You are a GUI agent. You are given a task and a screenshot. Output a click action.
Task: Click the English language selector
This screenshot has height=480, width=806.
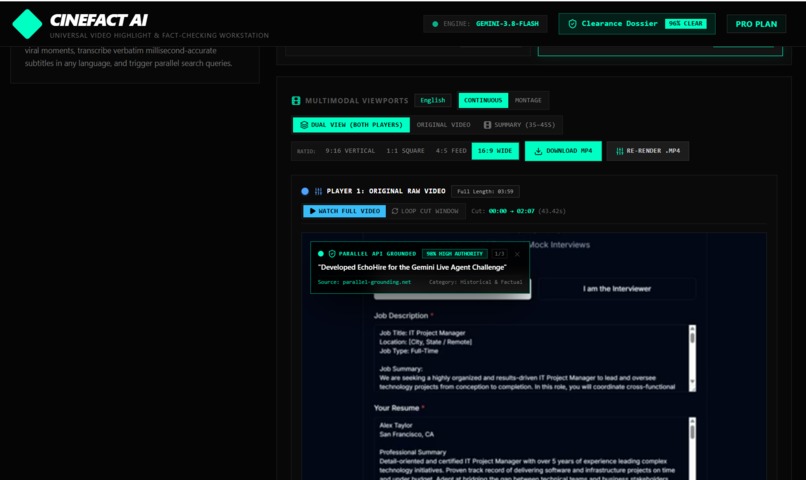click(x=433, y=100)
